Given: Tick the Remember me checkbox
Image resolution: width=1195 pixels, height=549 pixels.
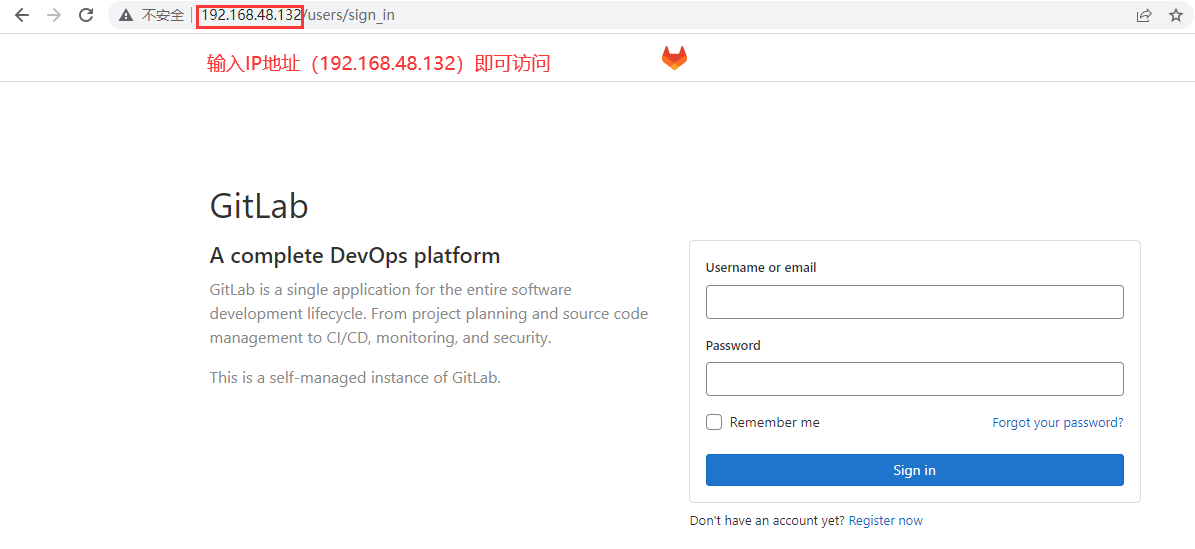Looking at the screenshot, I should 714,422.
